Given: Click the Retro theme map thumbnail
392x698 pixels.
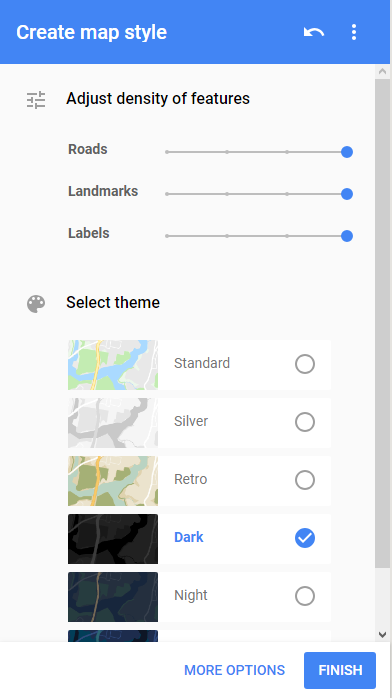Looking at the screenshot, I should pos(113,481).
